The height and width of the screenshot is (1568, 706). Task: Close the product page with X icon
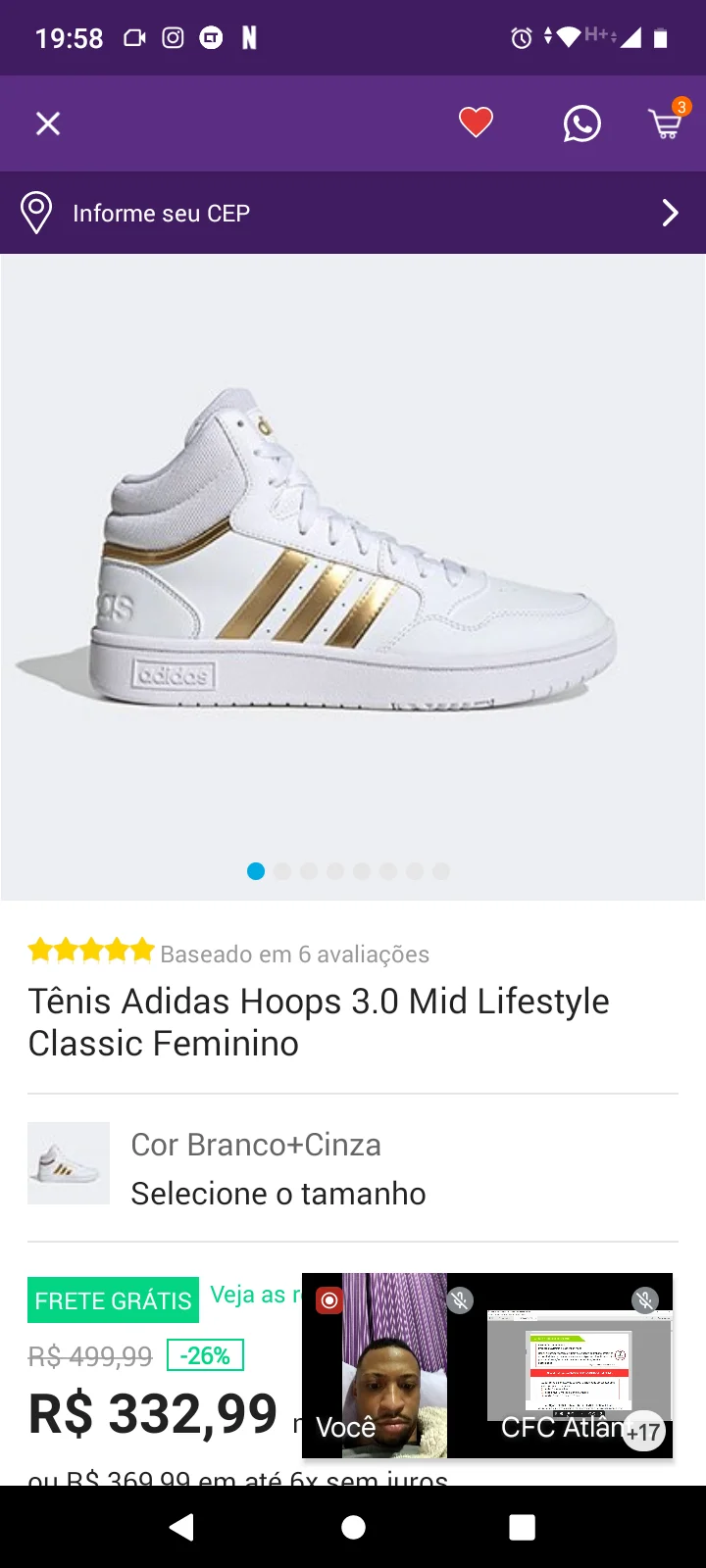[48, 123]
